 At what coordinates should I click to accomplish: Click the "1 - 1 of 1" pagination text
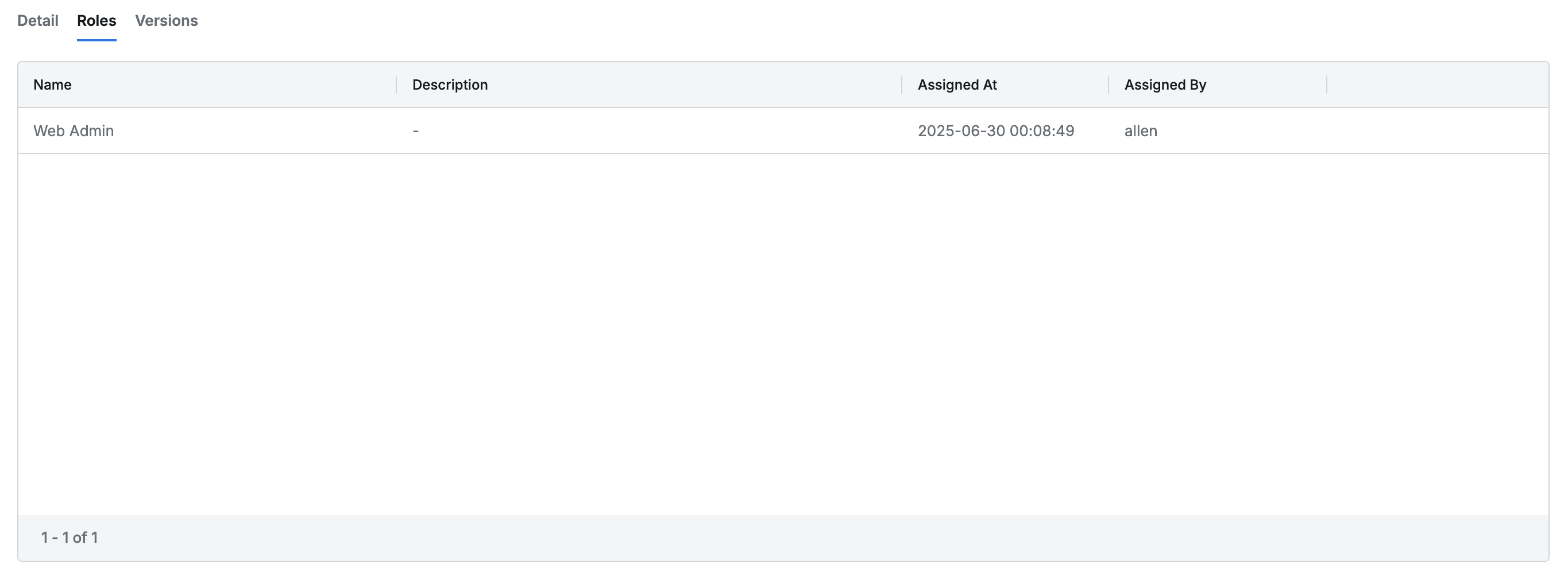pos(69,537)
